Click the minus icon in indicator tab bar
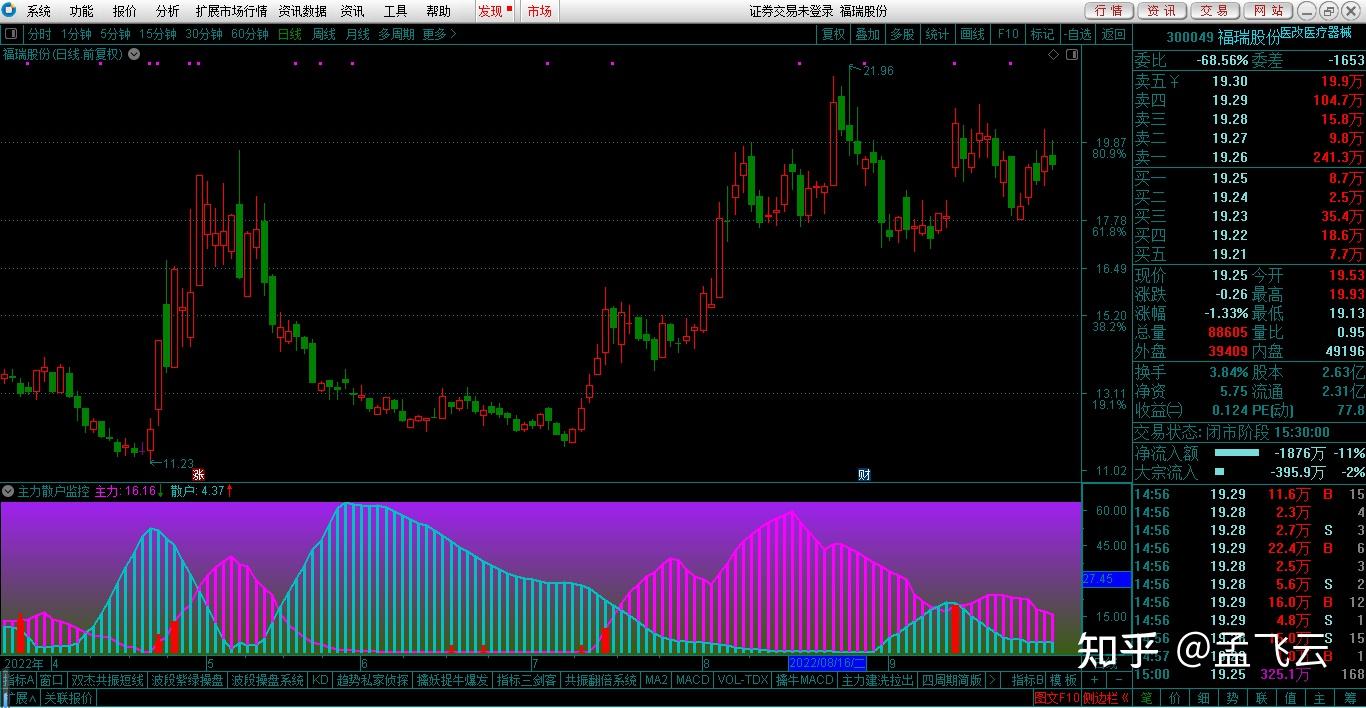This screenshot has width=1366, height=708. (x=1118, y=680)
